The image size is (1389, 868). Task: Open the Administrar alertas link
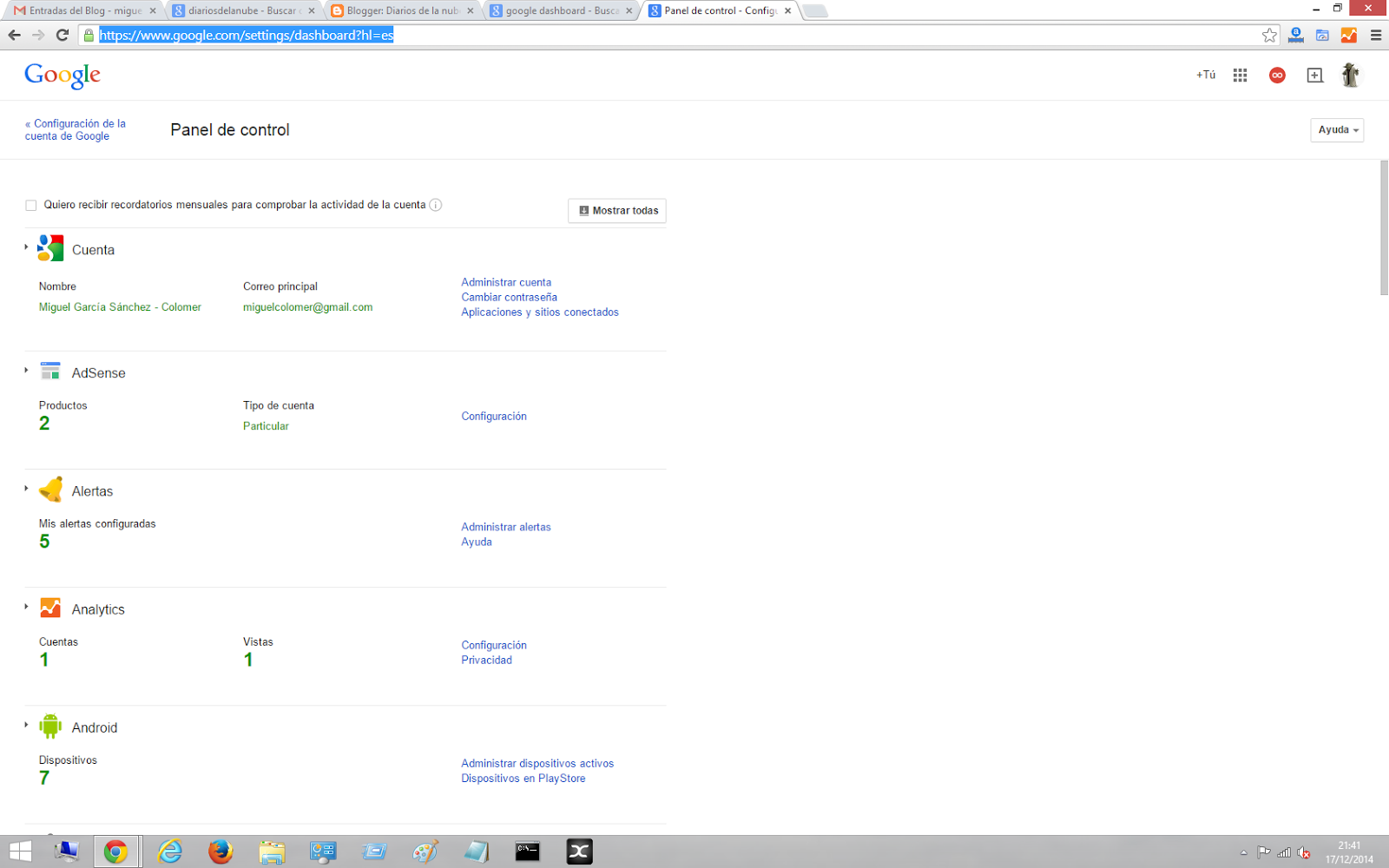click(x=506, y=527)
